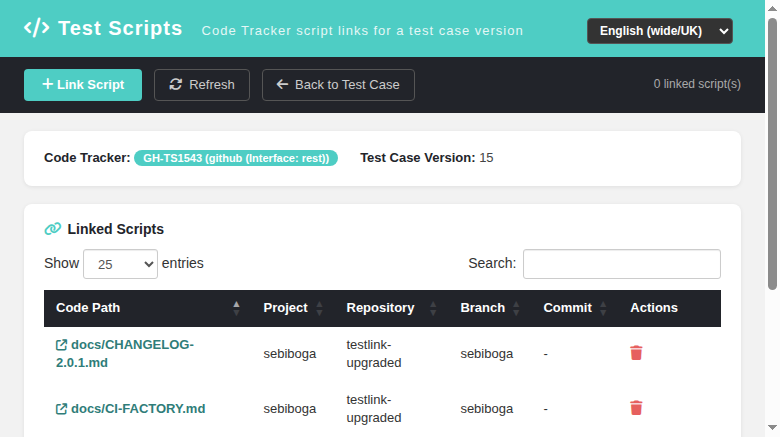Screen dimensions: 780x437
Task: Sort table by Repository column
Action: (x=391, y=308)
